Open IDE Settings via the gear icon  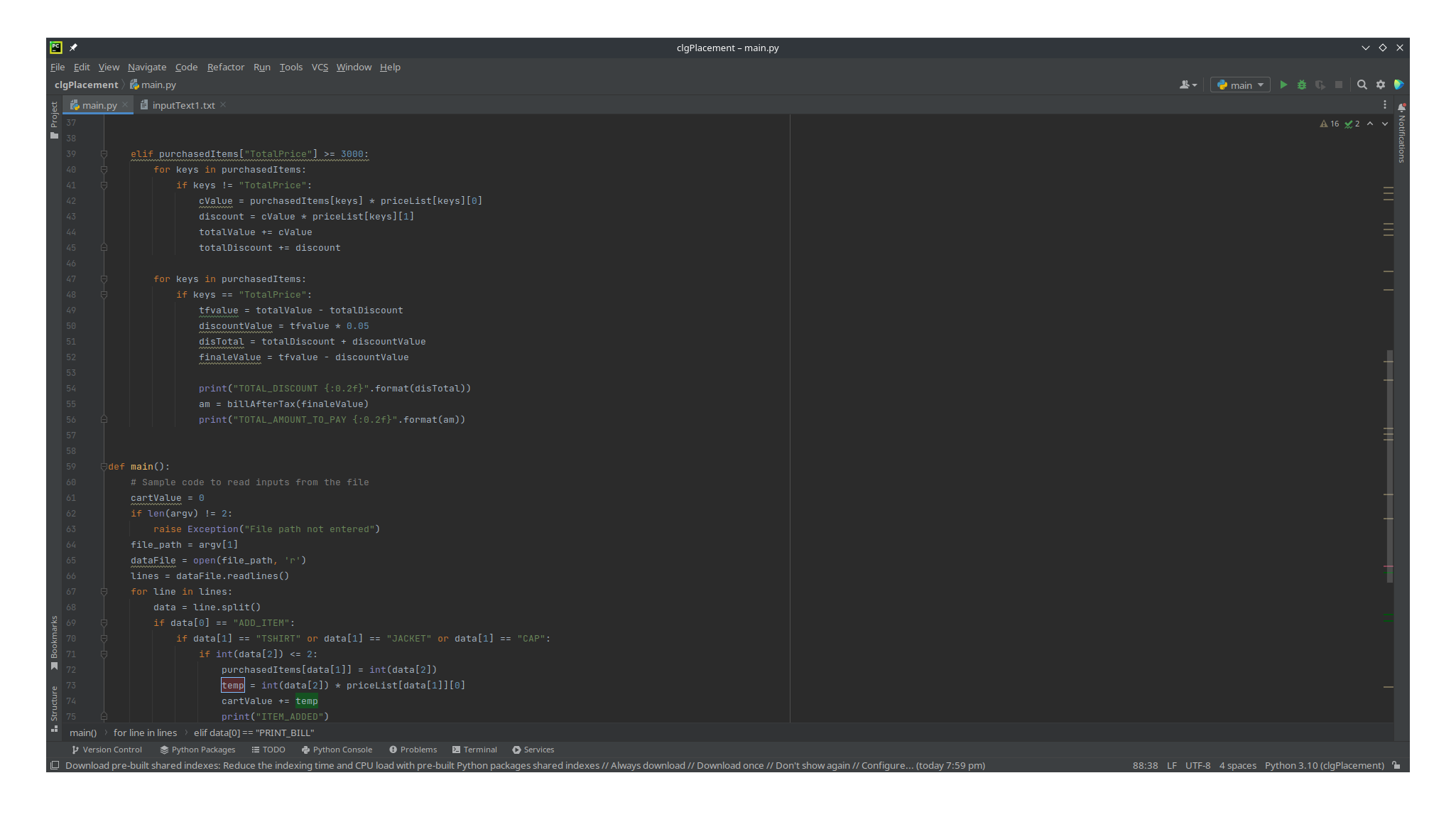click(1380, 85)
